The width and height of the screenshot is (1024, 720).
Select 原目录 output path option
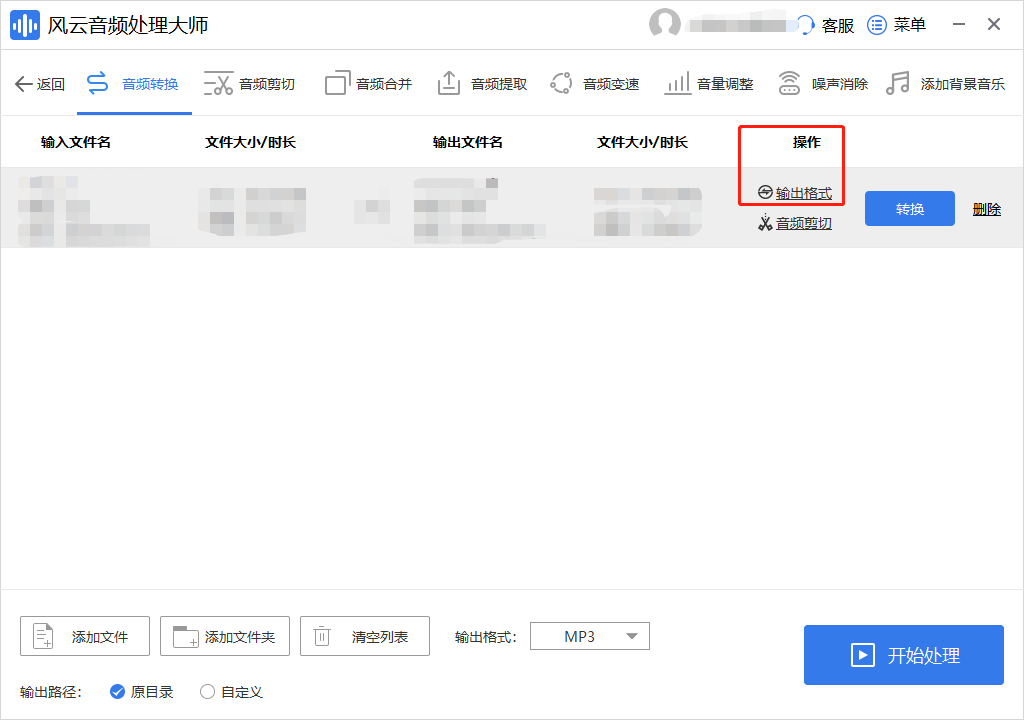pyautogui.click(x=117, y=691)
